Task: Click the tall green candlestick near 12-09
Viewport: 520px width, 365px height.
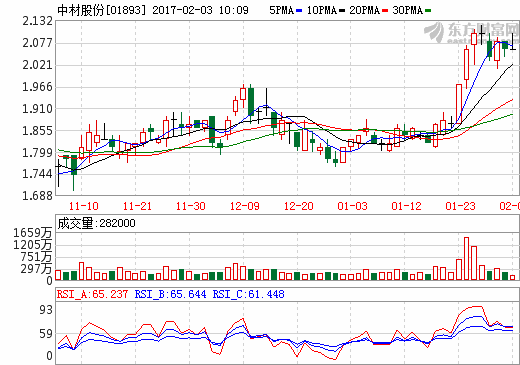Action: click(x=251, y=102)
